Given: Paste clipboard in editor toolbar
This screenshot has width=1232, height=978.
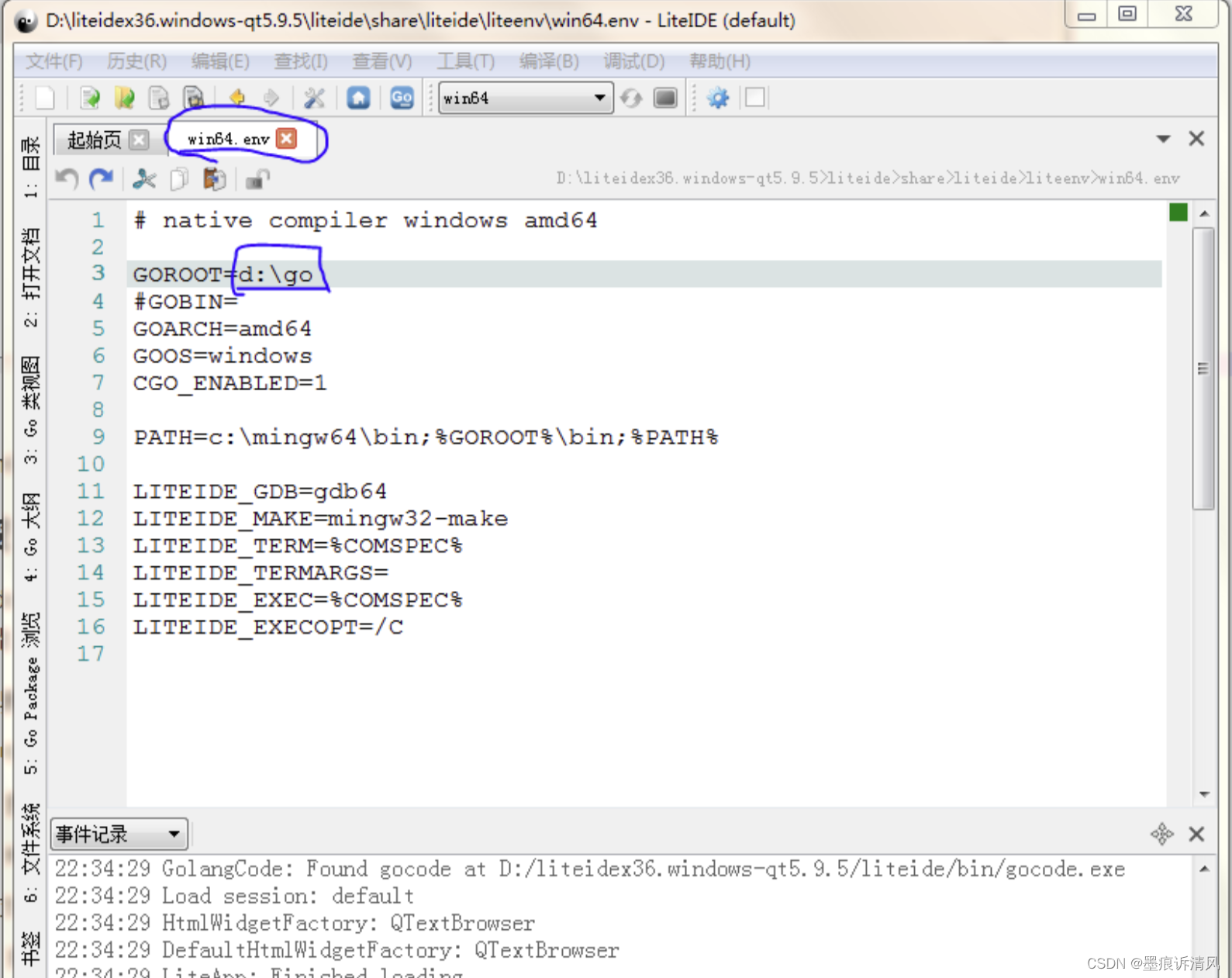Looking at the screenshot, I should click(214, 179).
